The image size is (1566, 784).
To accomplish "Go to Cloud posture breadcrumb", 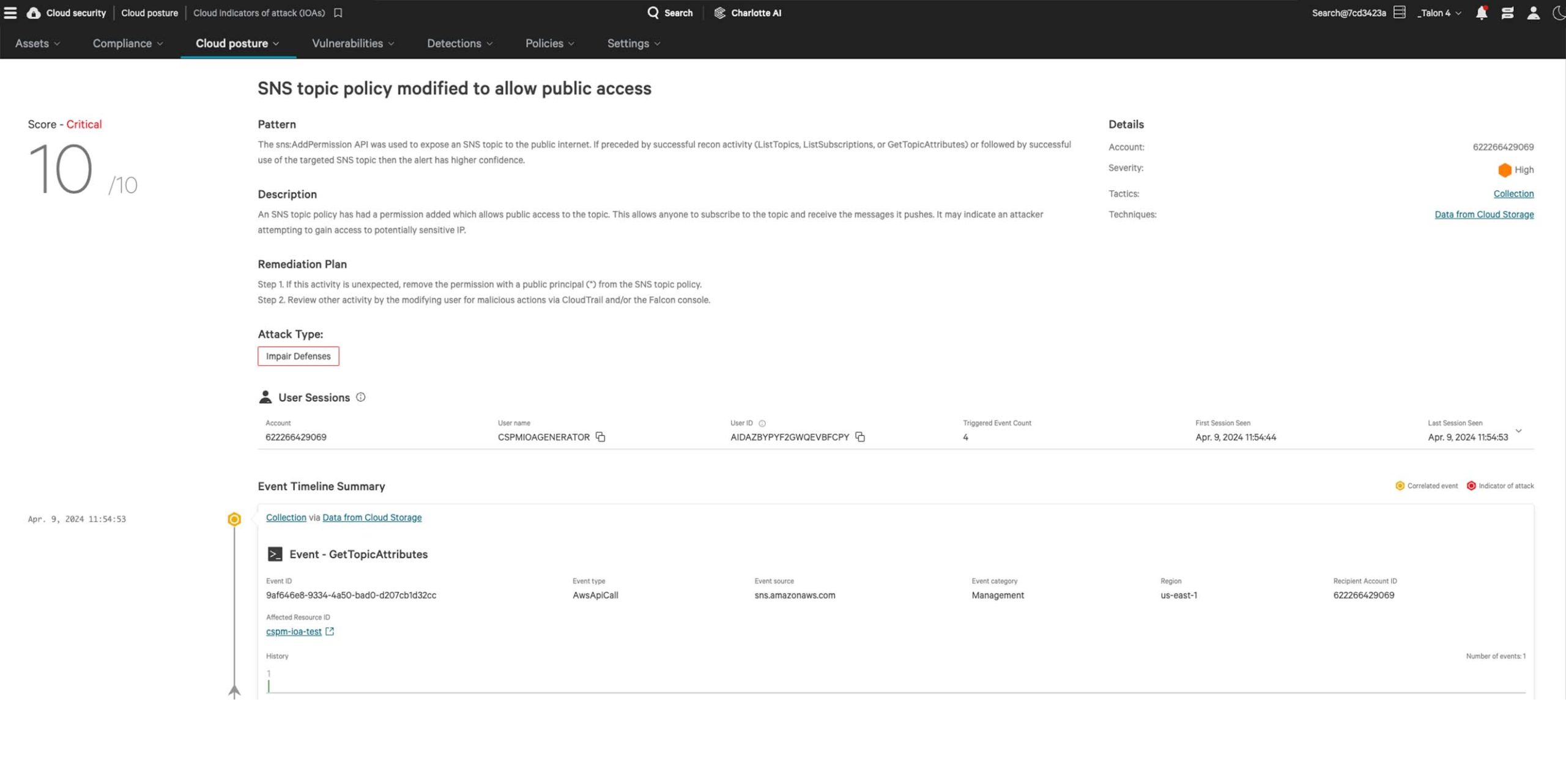I will [x=149, y=12].
